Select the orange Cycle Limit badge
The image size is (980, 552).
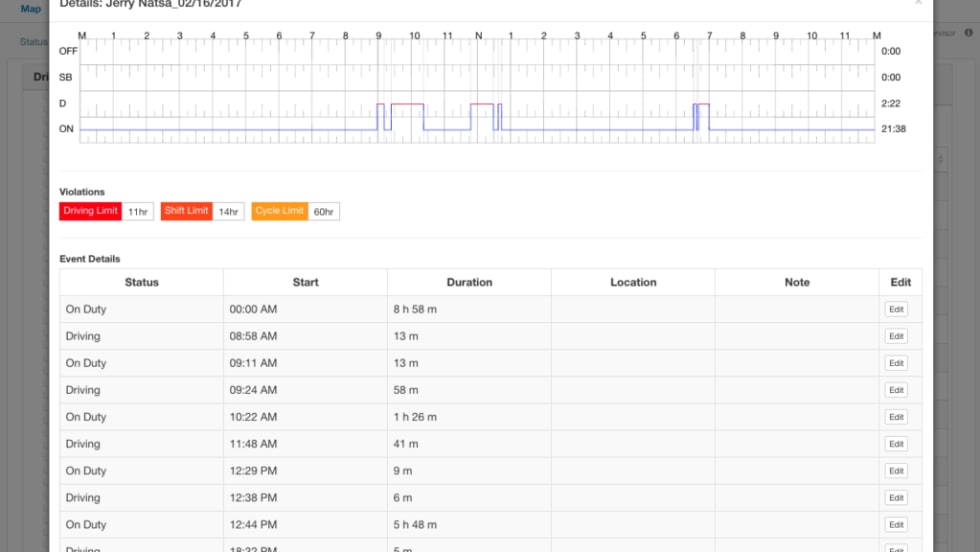(x=280, y=211)
